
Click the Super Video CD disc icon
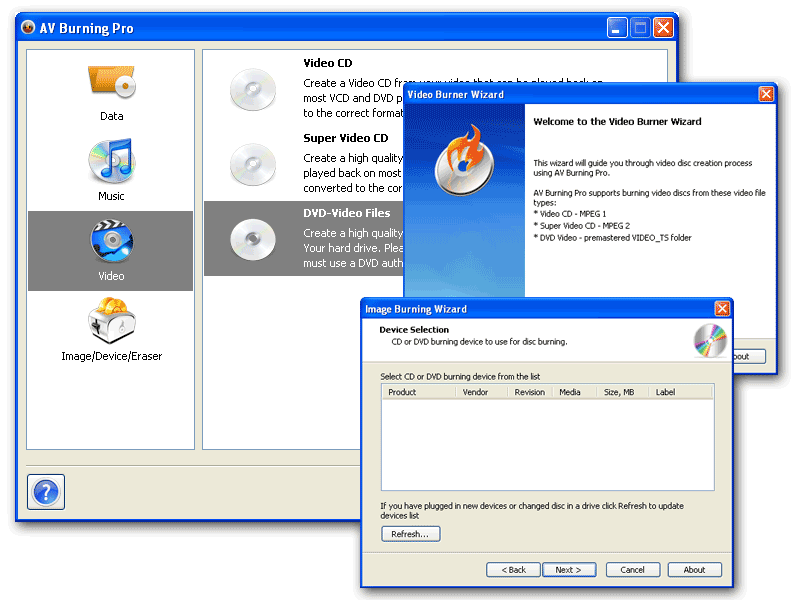(253, 164)
